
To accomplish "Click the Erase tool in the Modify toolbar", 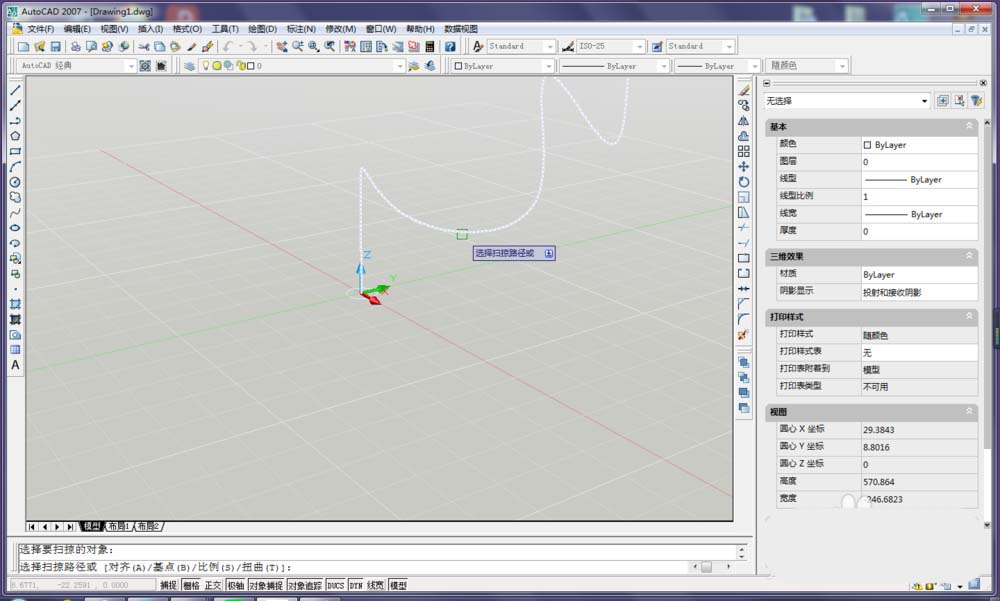I will (743, 90).
